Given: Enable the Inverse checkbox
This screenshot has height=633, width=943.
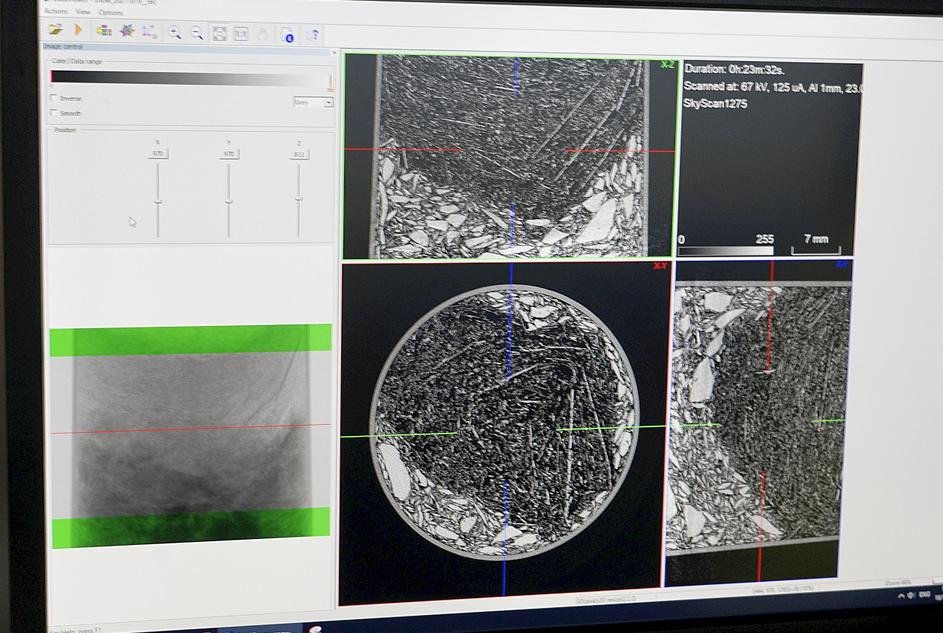Looking at the screenshot, I should pyautogui.click(x=54, y=98).
